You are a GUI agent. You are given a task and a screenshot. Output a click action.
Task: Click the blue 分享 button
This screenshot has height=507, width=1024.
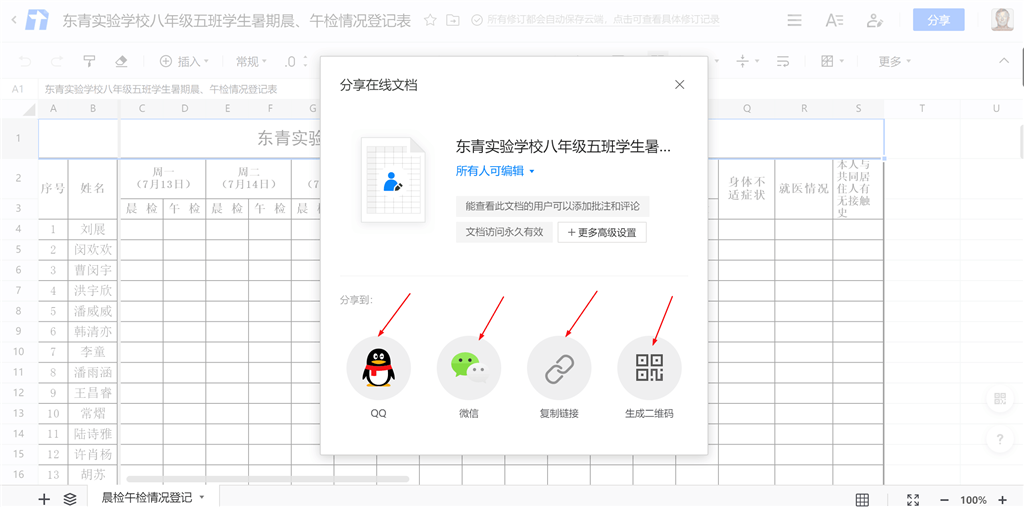click(x=938, y=20)
